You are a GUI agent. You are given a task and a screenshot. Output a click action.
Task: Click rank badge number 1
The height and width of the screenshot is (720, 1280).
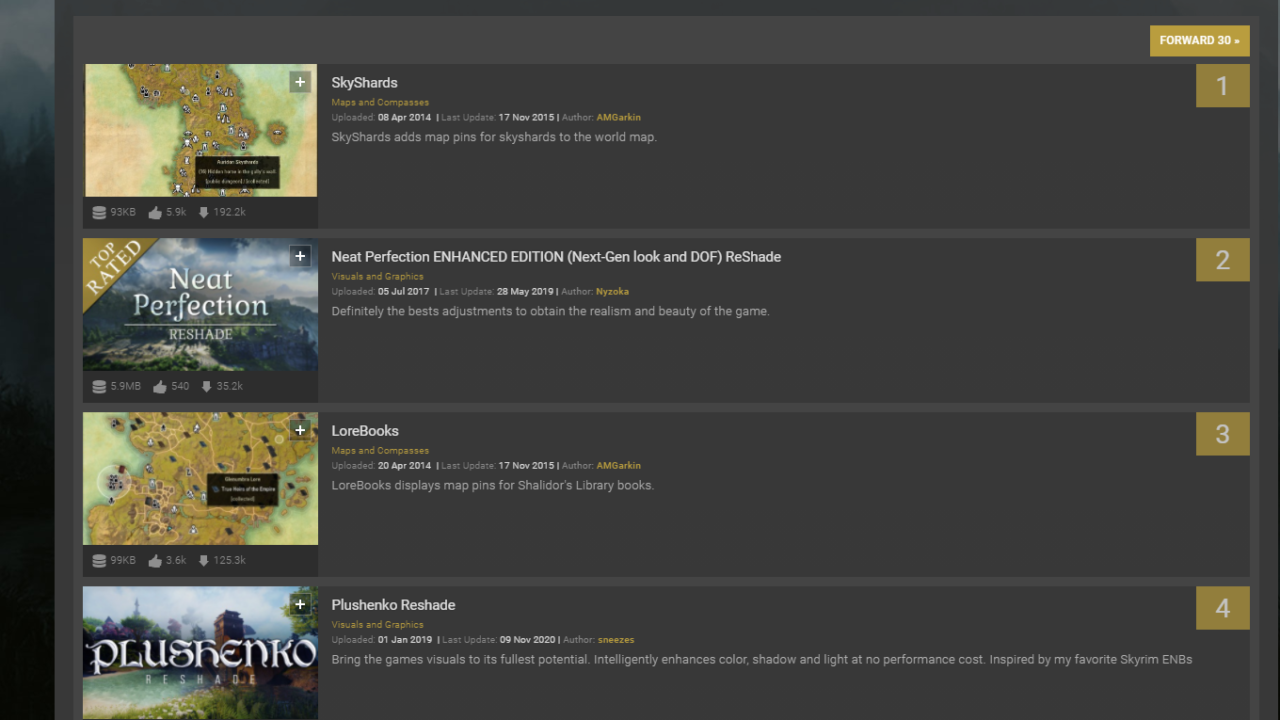1222,86
